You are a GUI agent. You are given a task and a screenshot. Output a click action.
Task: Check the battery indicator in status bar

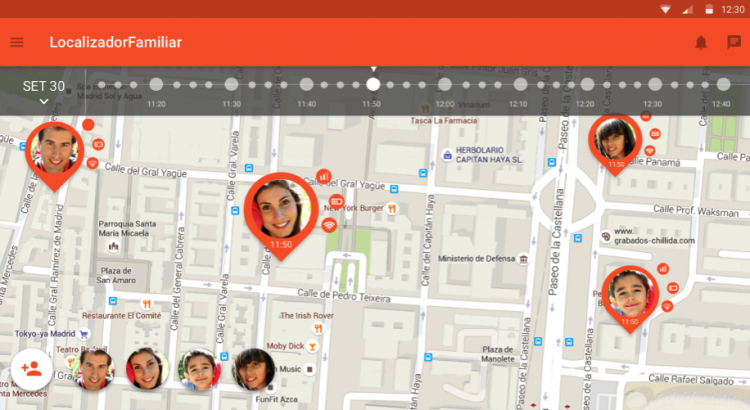pos(709,9)
